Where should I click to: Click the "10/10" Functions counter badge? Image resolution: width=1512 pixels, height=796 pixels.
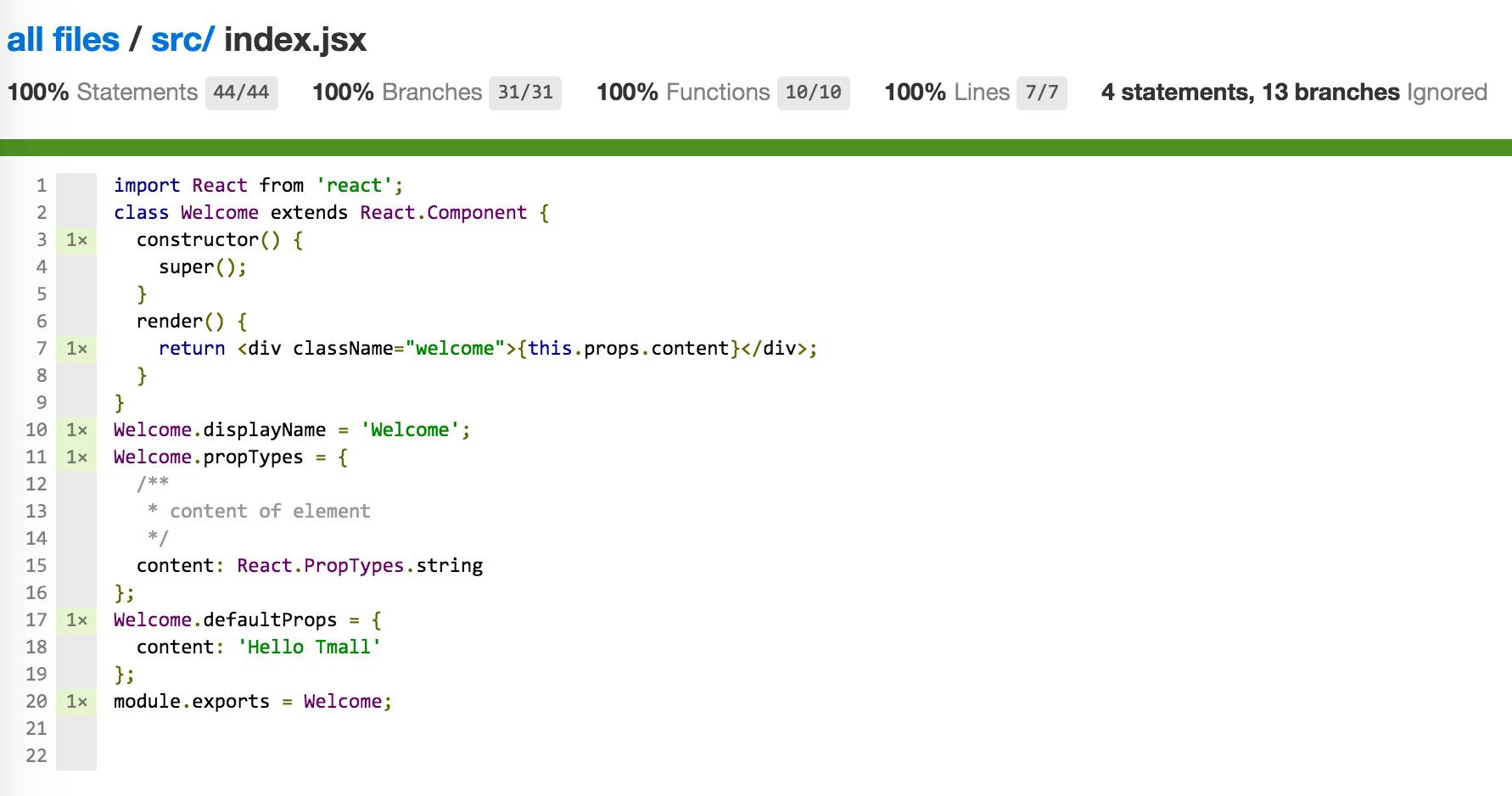point(812,92)
